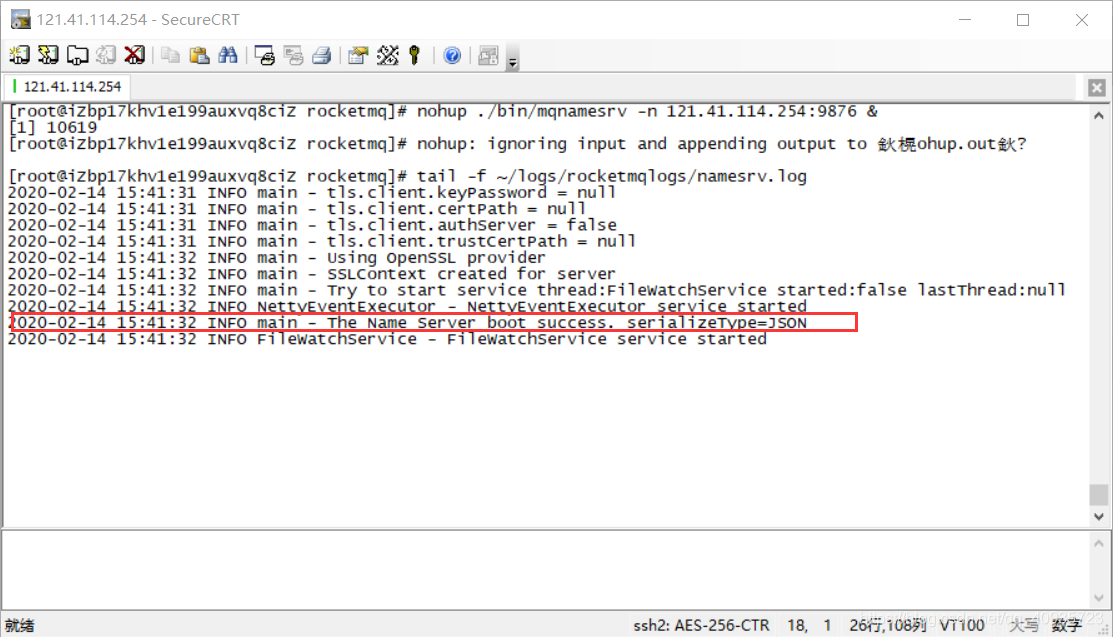Click the 就绪 status bar text
1113x637 pixels.
(x=20, y=626)
